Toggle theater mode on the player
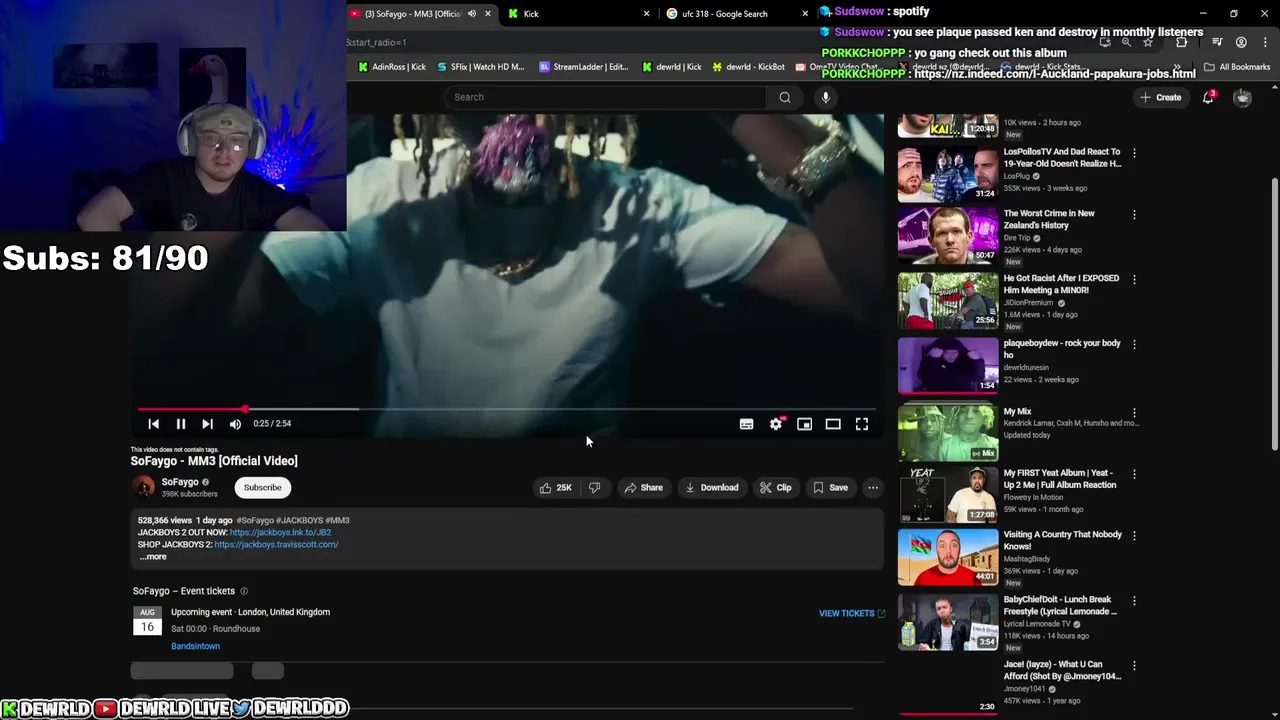The image size is (1280, 720). (833, 424)
